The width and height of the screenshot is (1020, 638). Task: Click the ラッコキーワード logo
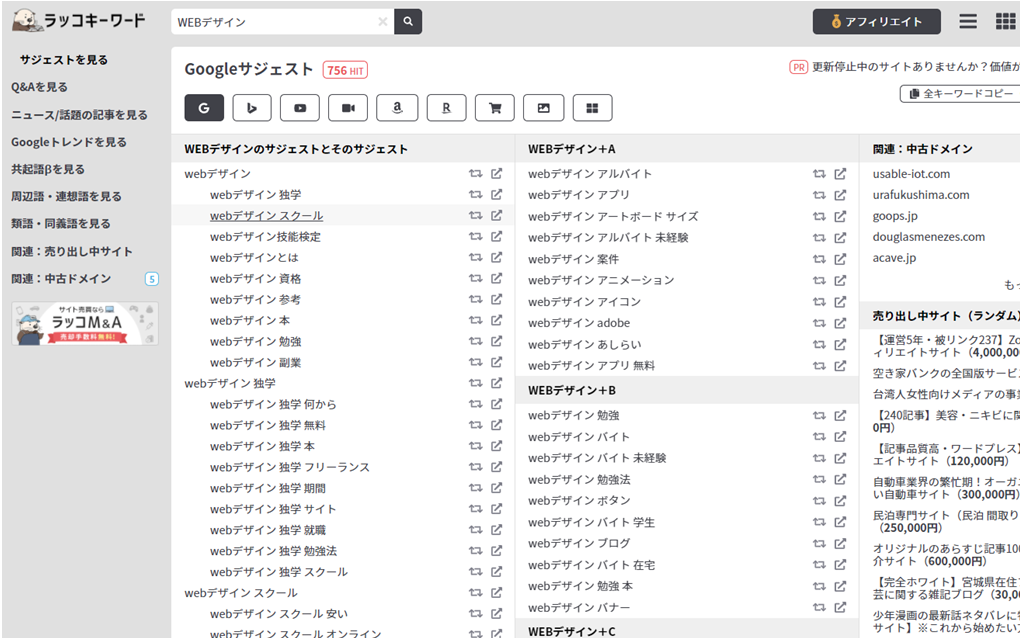(x=79, y=20)
